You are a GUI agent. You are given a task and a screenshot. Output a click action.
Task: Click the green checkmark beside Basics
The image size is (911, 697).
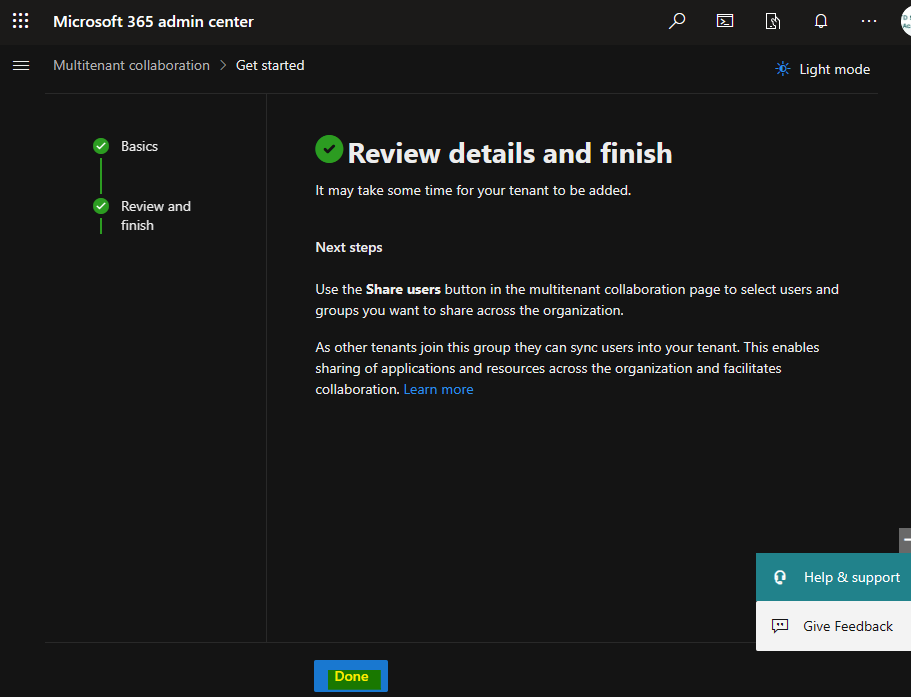pos(101,146)
